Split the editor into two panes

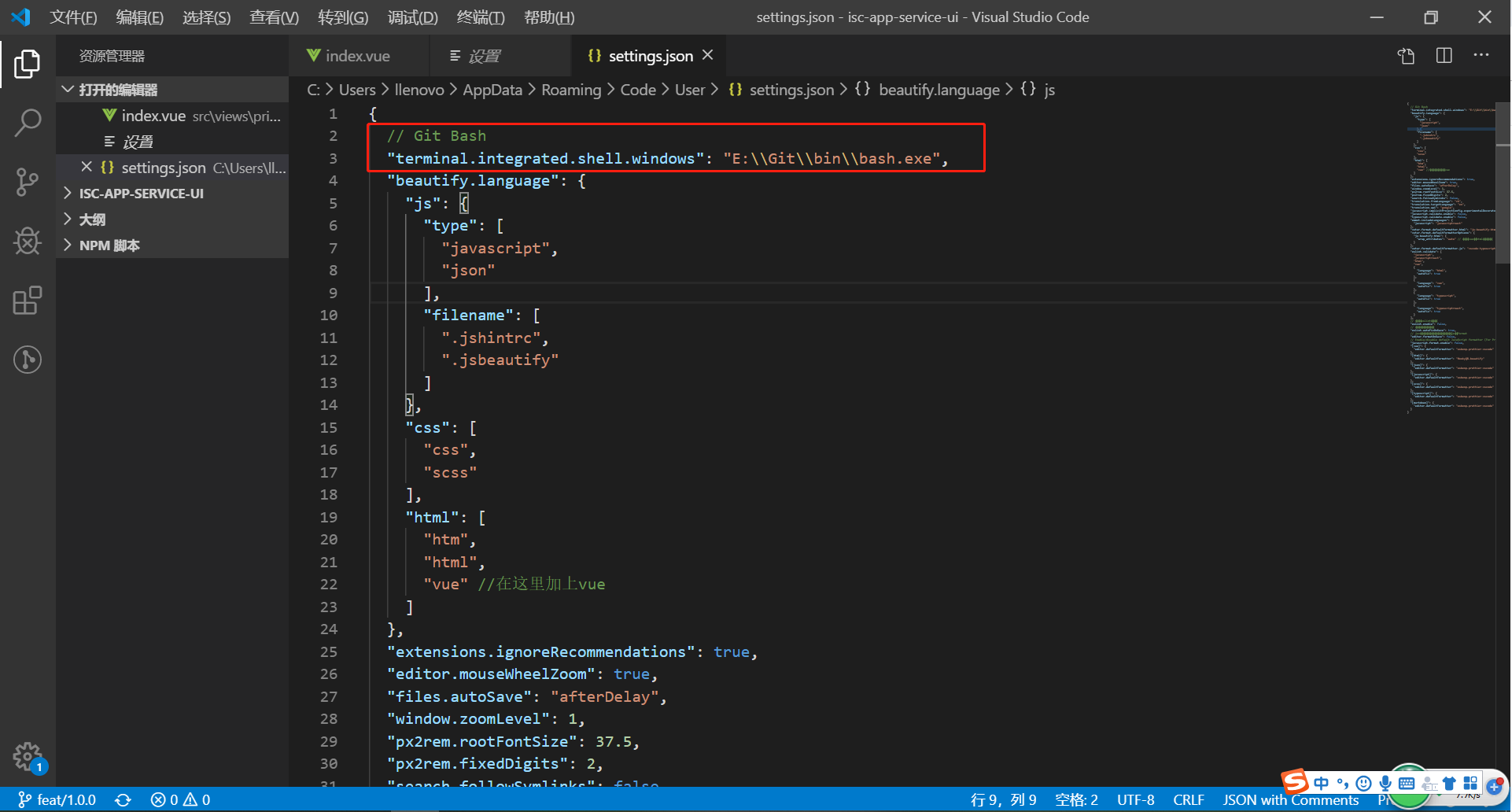(x=1444, y=56)
